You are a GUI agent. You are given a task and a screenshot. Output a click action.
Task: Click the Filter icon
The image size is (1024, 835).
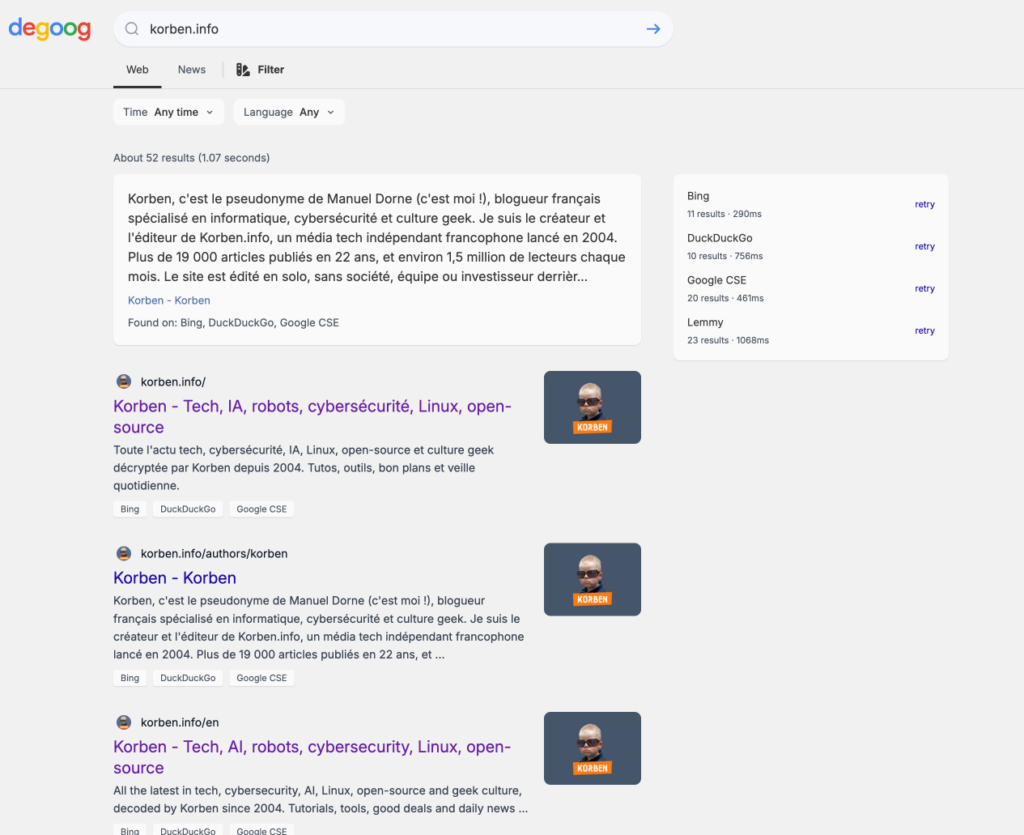(x=243, y=70)
